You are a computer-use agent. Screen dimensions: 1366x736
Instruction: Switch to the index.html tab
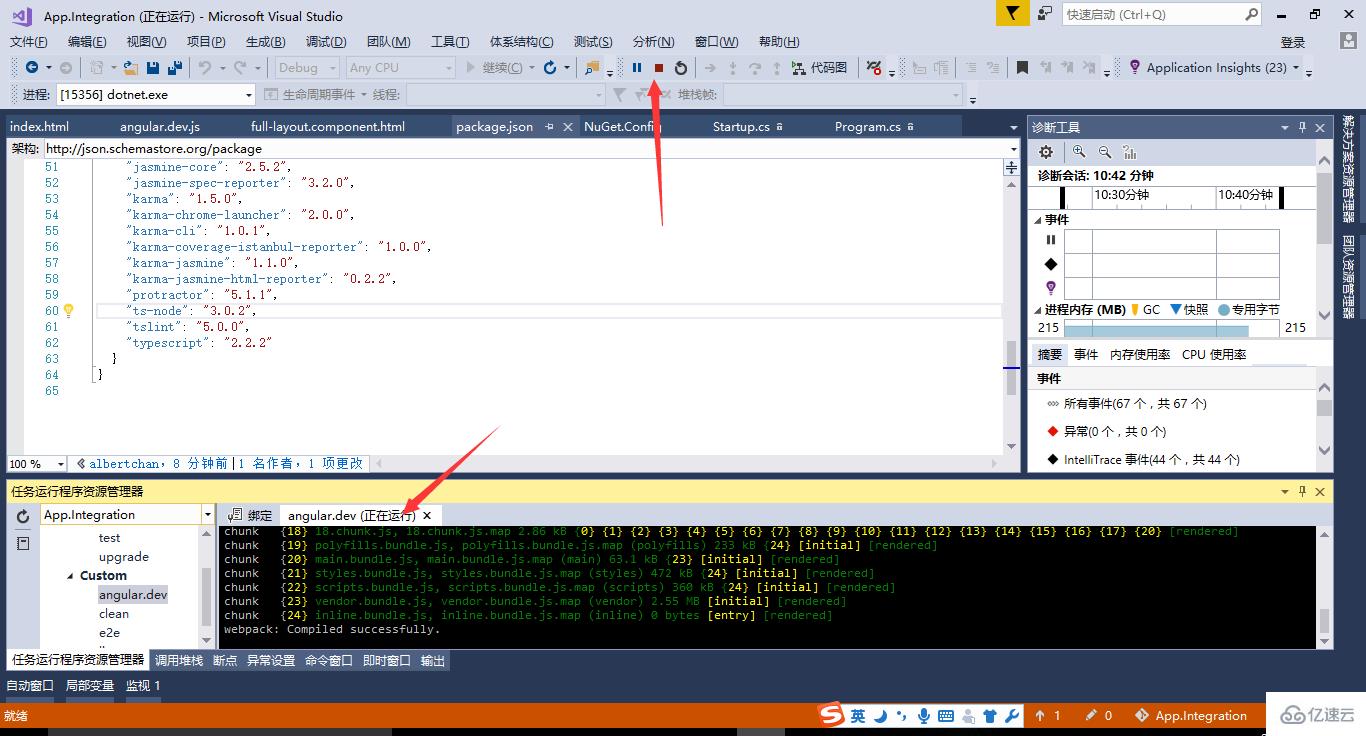coord(40,127)
